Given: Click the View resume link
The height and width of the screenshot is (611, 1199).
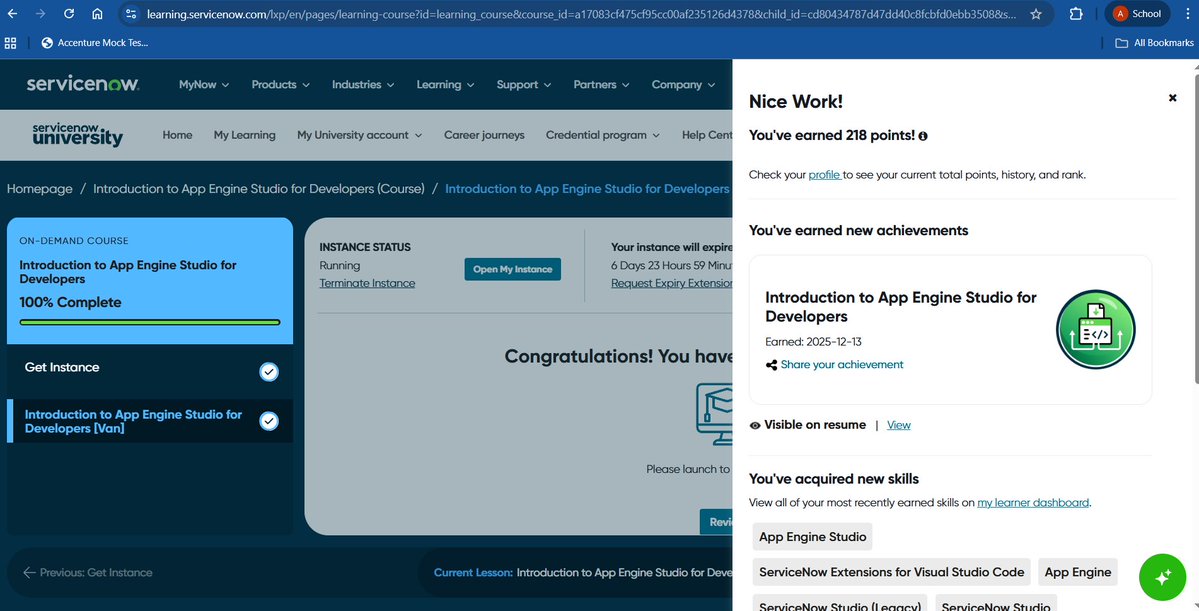Looking at the screenshot, I should coord(898,425).
